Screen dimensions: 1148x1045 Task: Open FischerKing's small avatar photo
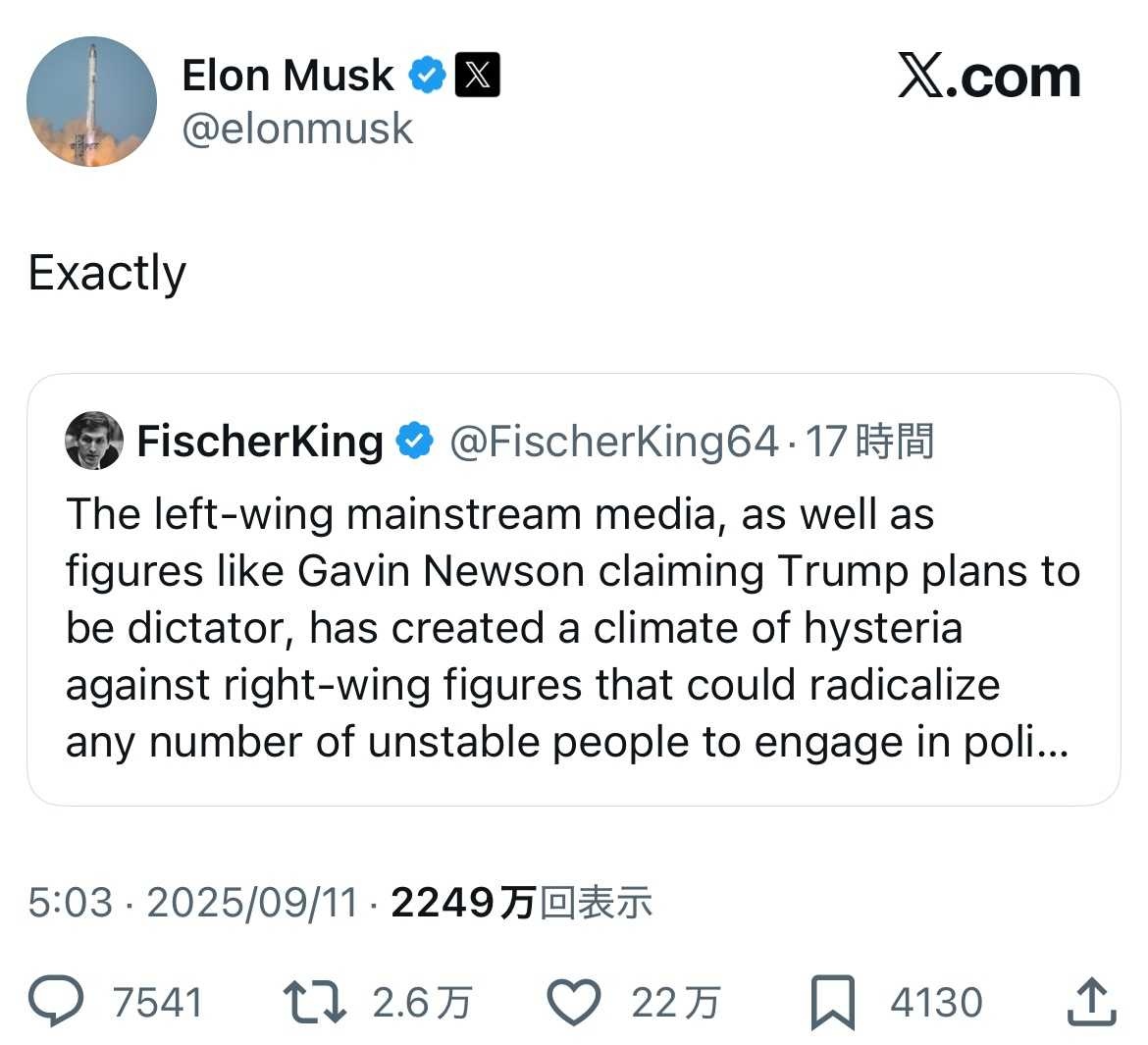click(94, 441)
